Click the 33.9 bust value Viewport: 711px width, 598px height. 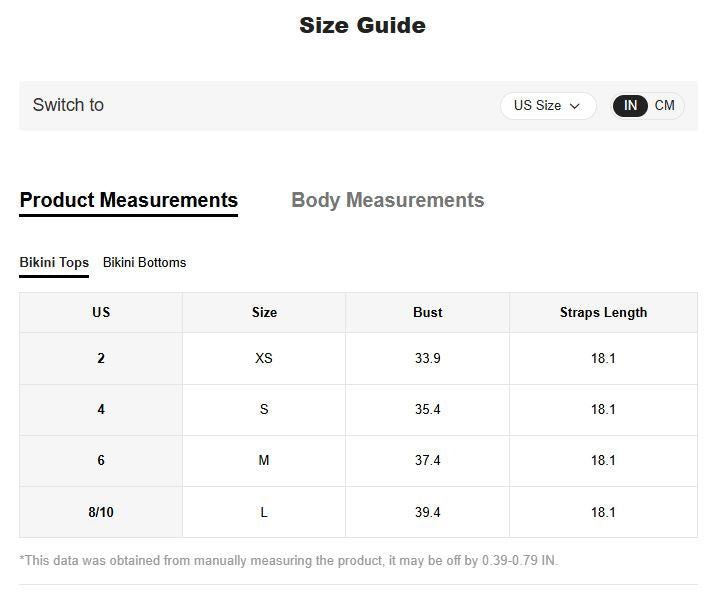pos(428,358)
